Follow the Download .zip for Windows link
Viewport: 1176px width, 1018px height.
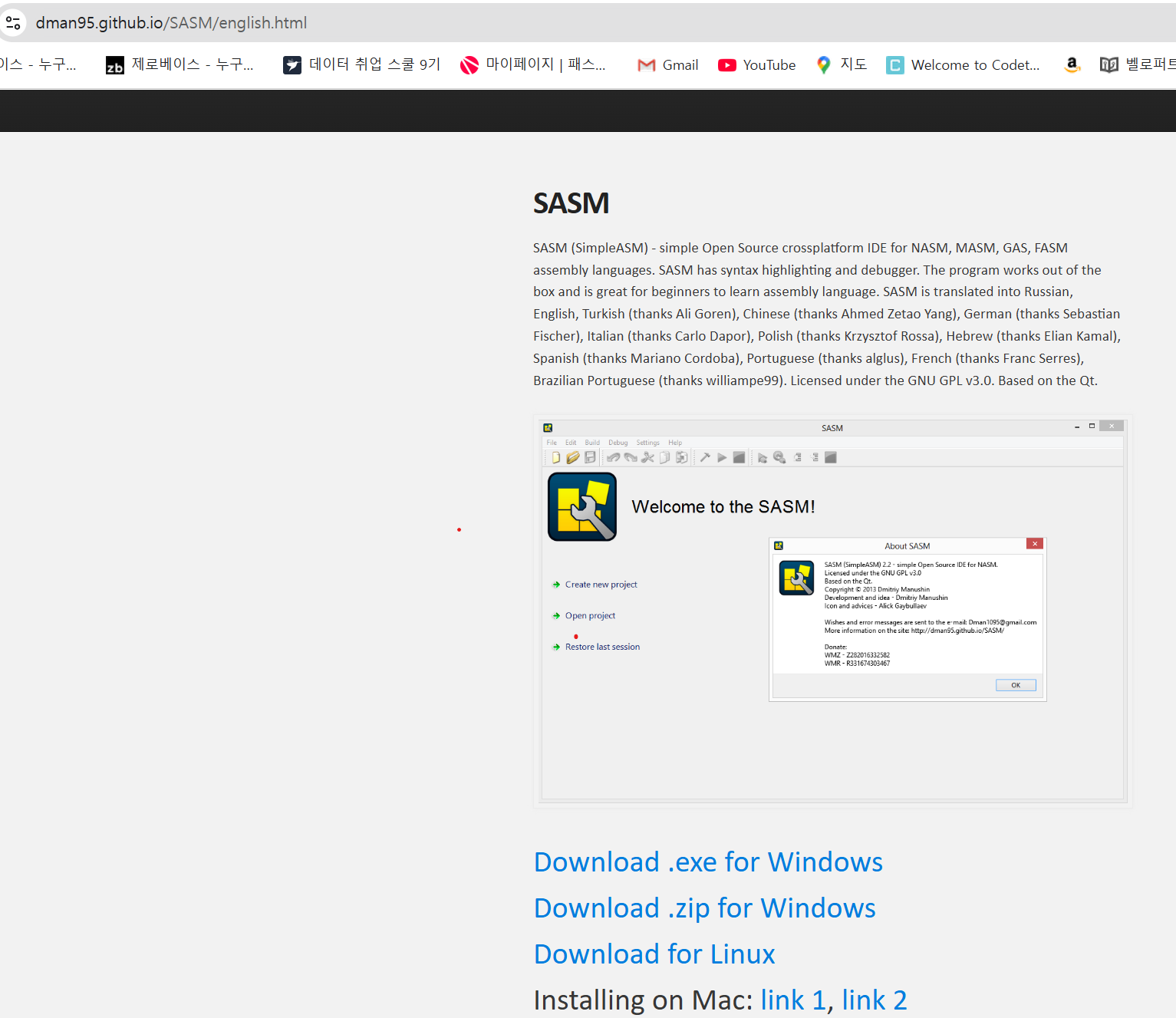tap(704, 908)
